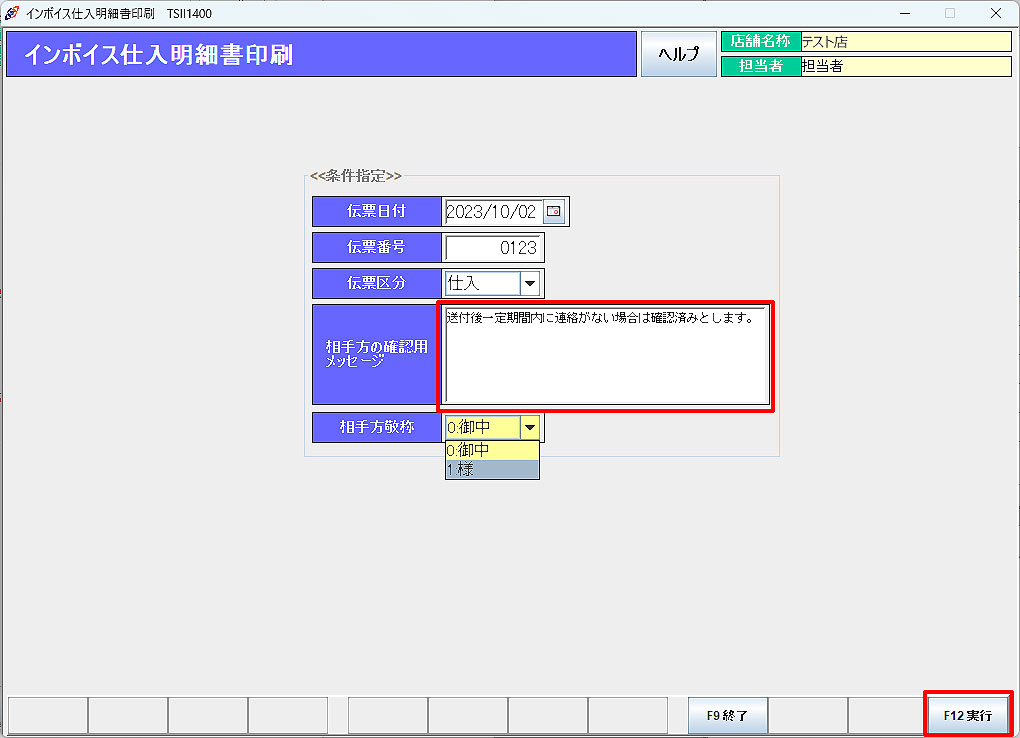Click the F9 終了 button

728,715
